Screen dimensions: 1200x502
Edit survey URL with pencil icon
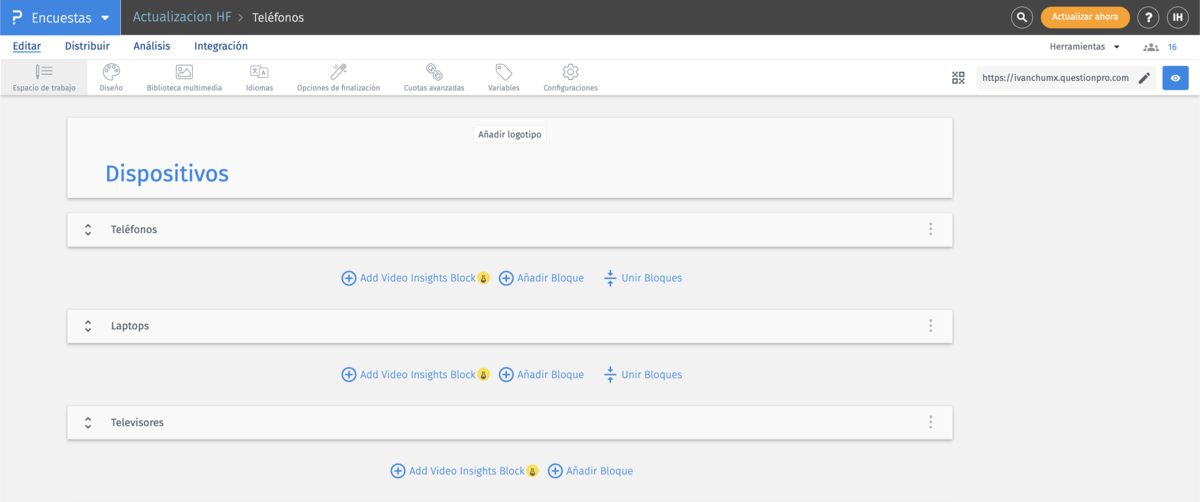[x=1144, y=78]
